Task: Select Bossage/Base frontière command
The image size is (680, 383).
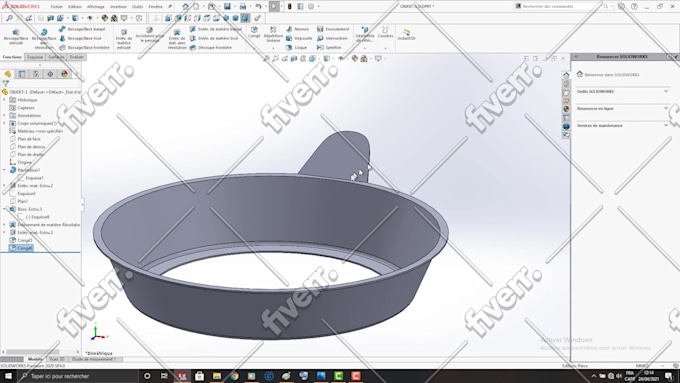Action: pos(85,48)
